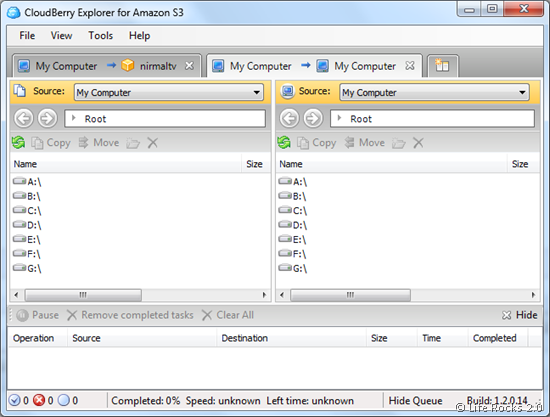Click the blue pending status counter icon
The height and width of the screenshot is (417, 550).
coord(63,400)
